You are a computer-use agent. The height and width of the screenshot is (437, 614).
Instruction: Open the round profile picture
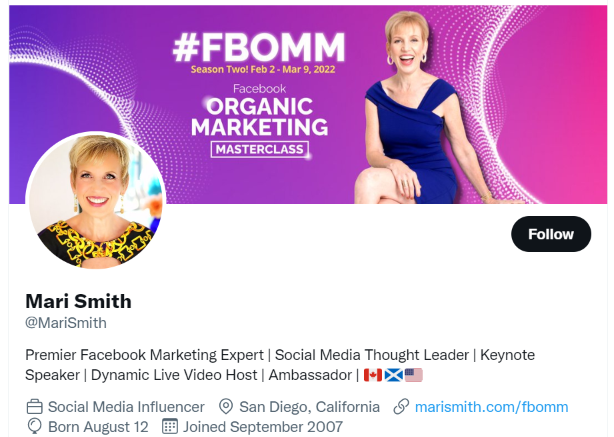pos(96,201)
